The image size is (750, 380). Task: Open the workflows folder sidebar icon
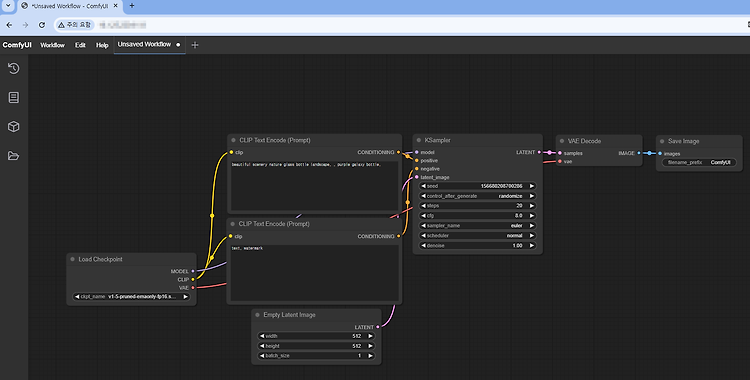(x=13, y=156)
